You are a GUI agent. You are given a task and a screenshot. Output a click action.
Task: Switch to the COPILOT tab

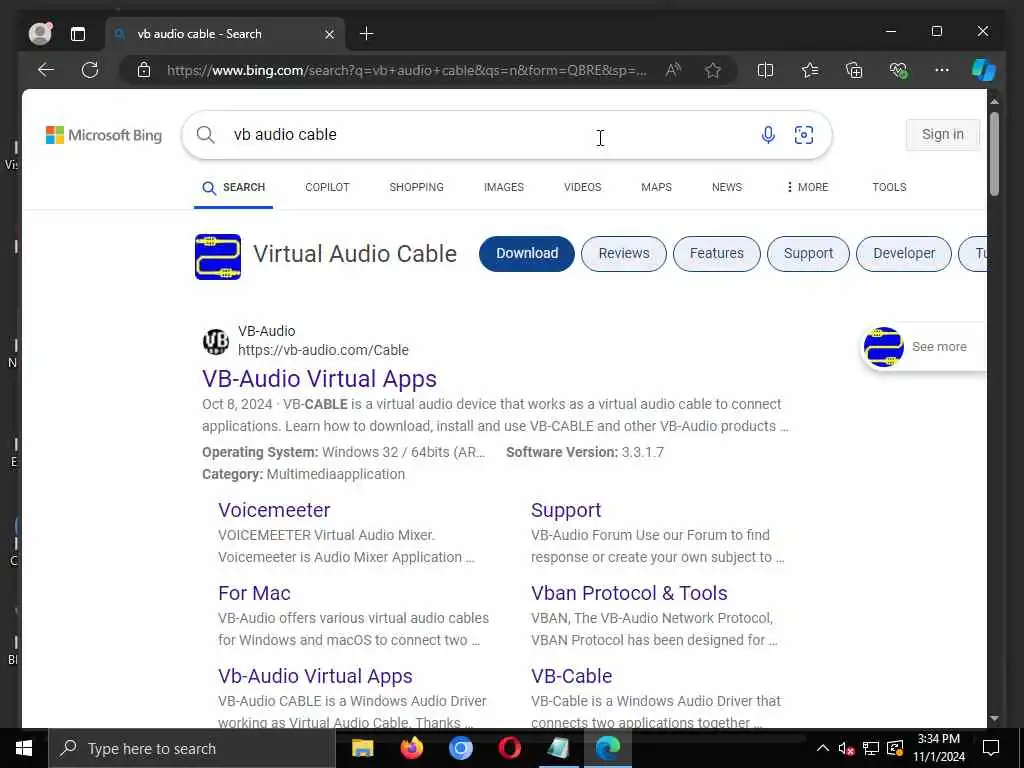[327, 187]
